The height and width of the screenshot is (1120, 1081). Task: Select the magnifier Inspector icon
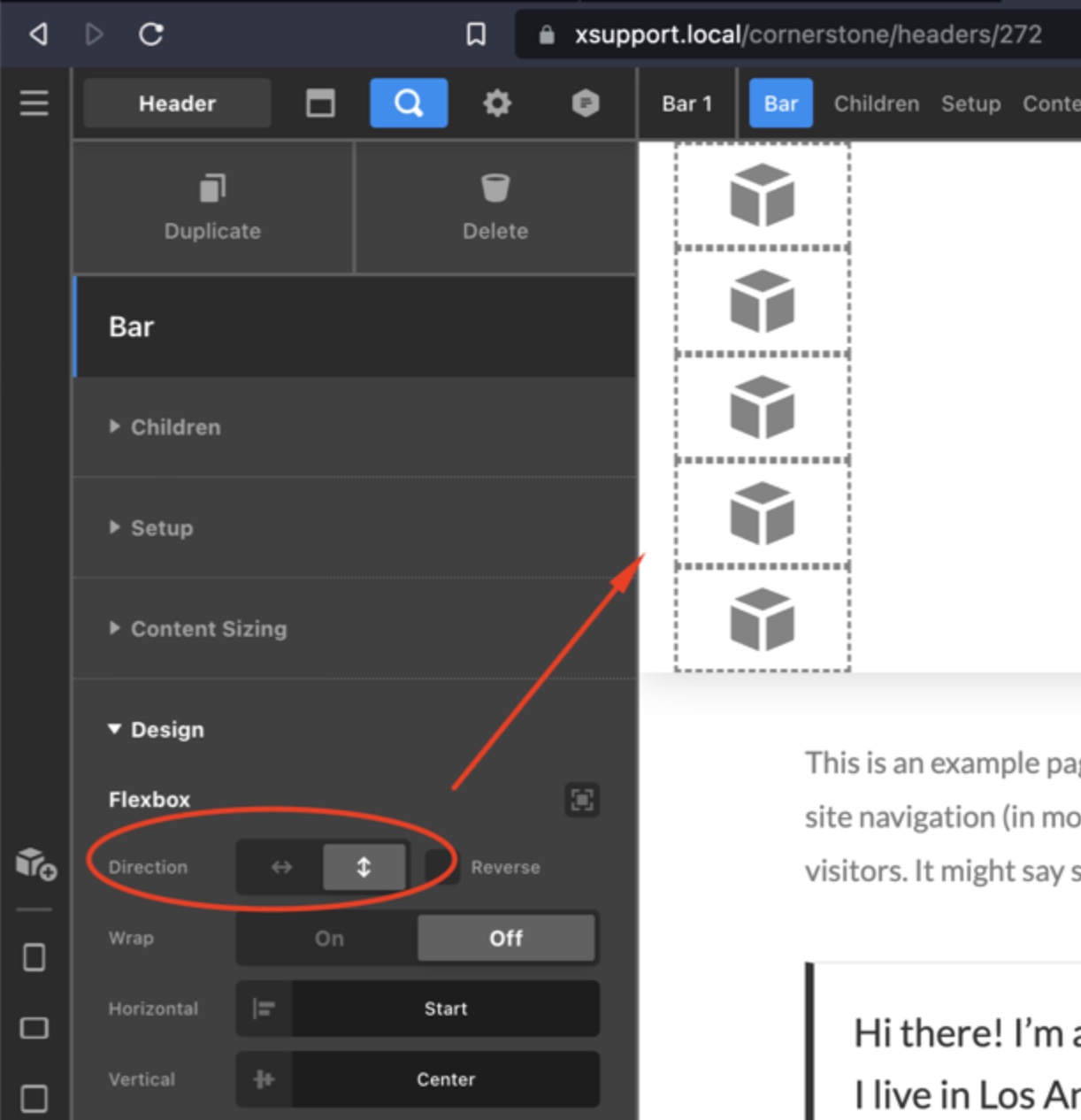[408, 104]
